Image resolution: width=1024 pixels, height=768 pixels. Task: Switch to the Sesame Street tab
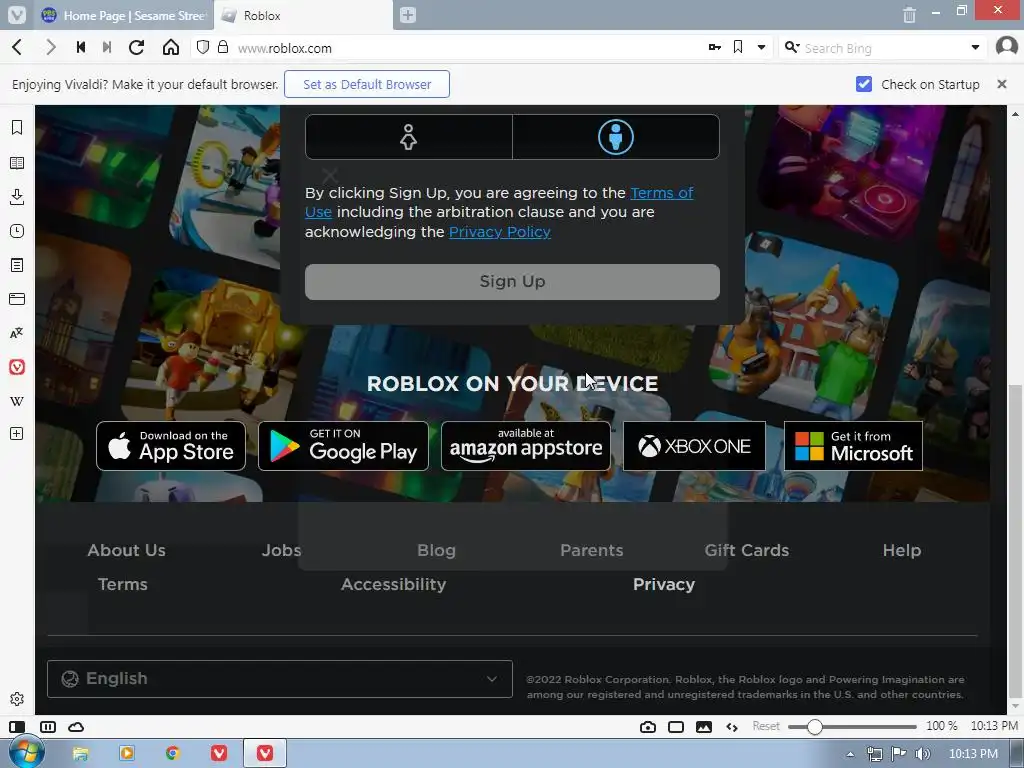(124, 15)
